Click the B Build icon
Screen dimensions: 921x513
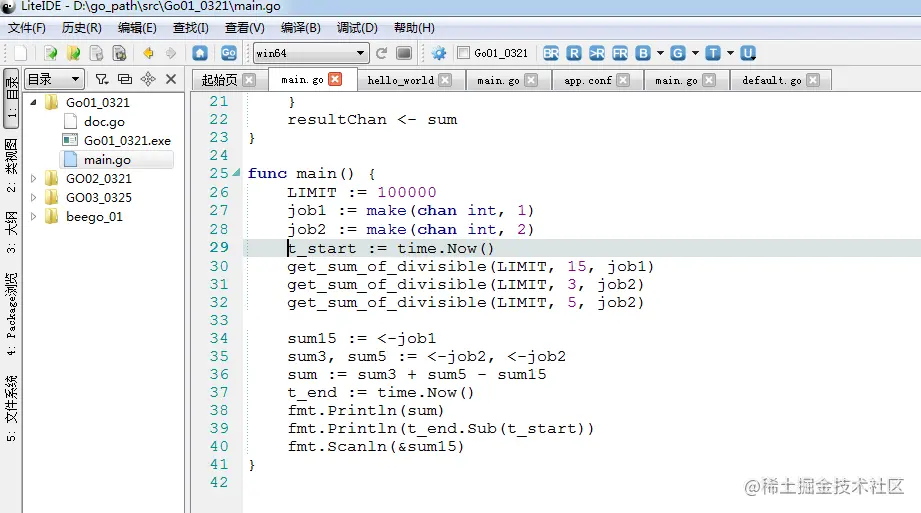643,53
